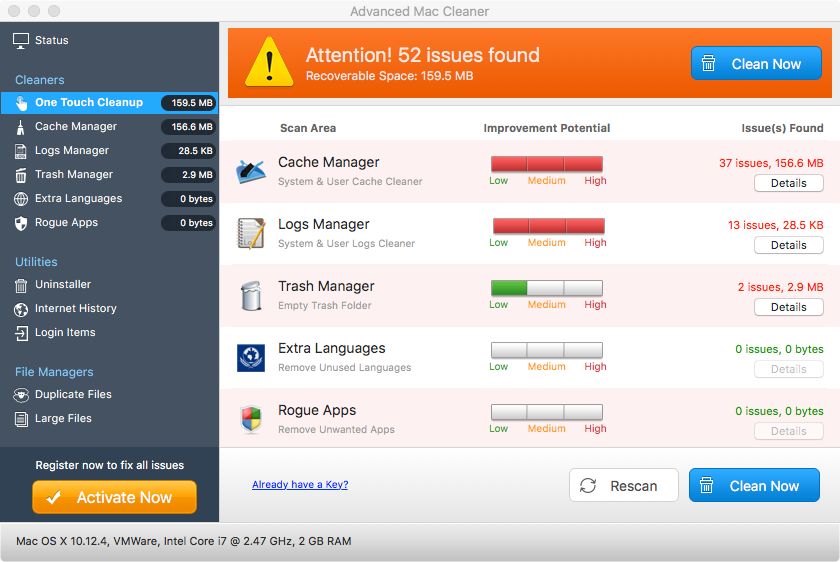This screenshot has height=562, width=840.
Task: Click the checkmark icon on Activate Now
Action: coord(54,498)
